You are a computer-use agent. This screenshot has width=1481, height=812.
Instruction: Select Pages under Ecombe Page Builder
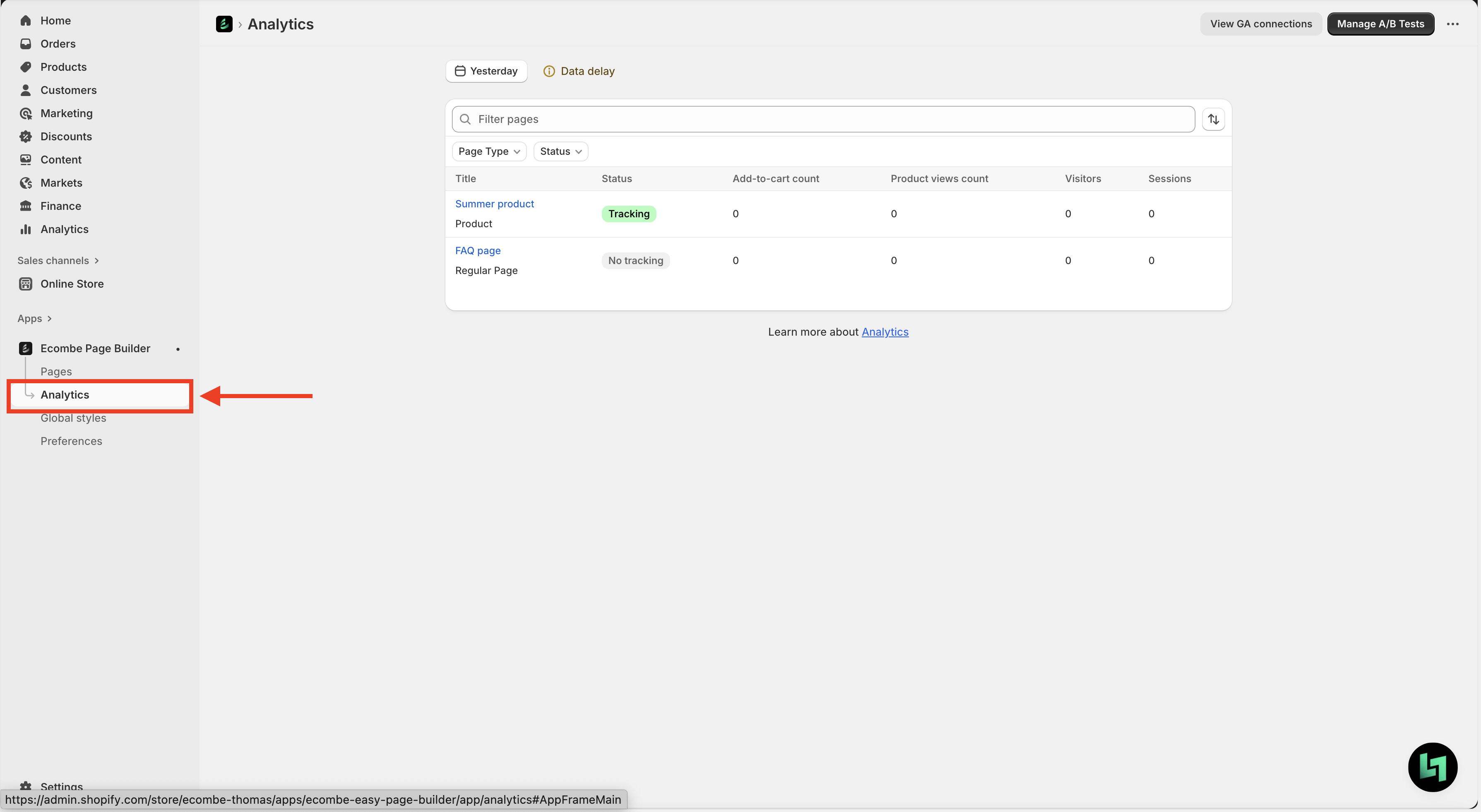56,371
